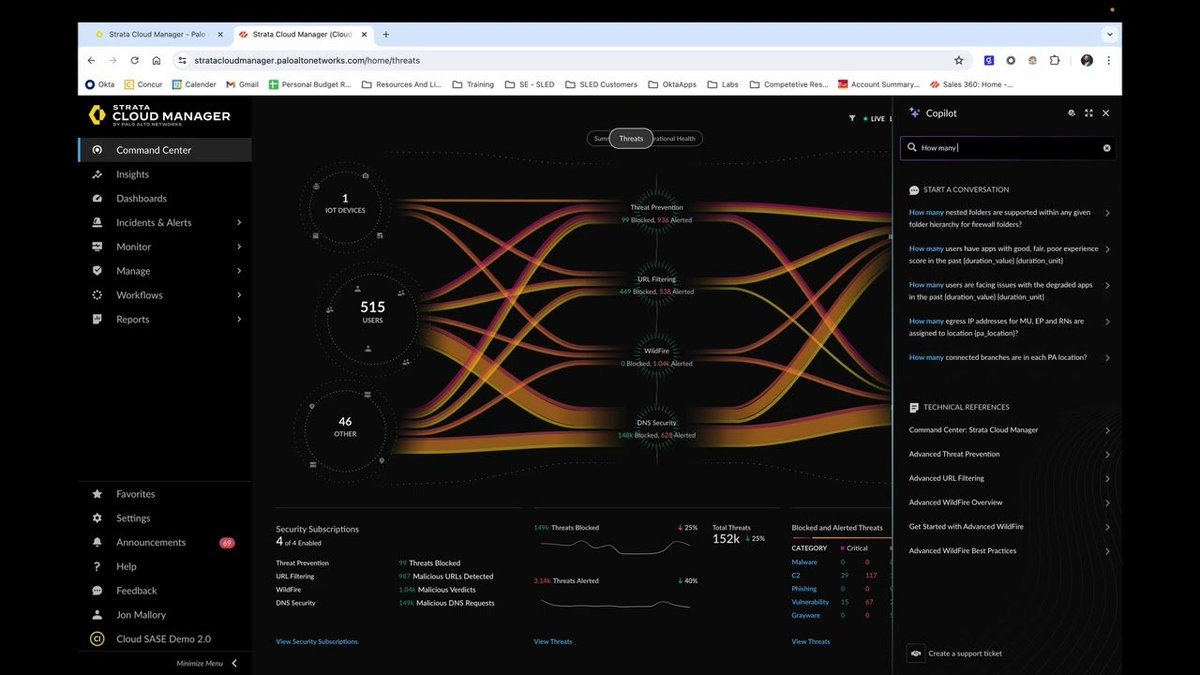Bookmark this page with star icon

pos(959,60)
